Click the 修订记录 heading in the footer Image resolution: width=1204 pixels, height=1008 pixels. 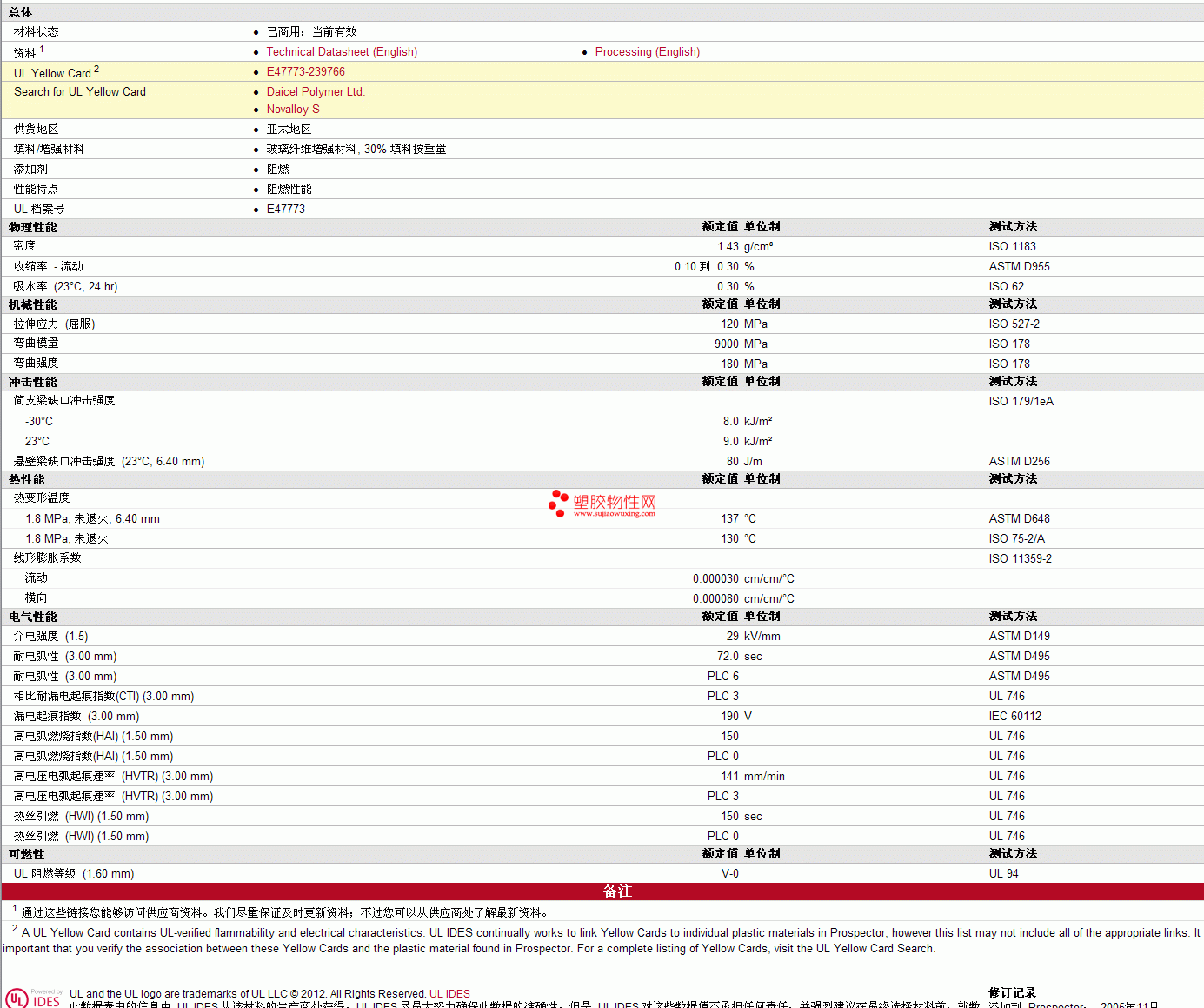coord(1012,992)
